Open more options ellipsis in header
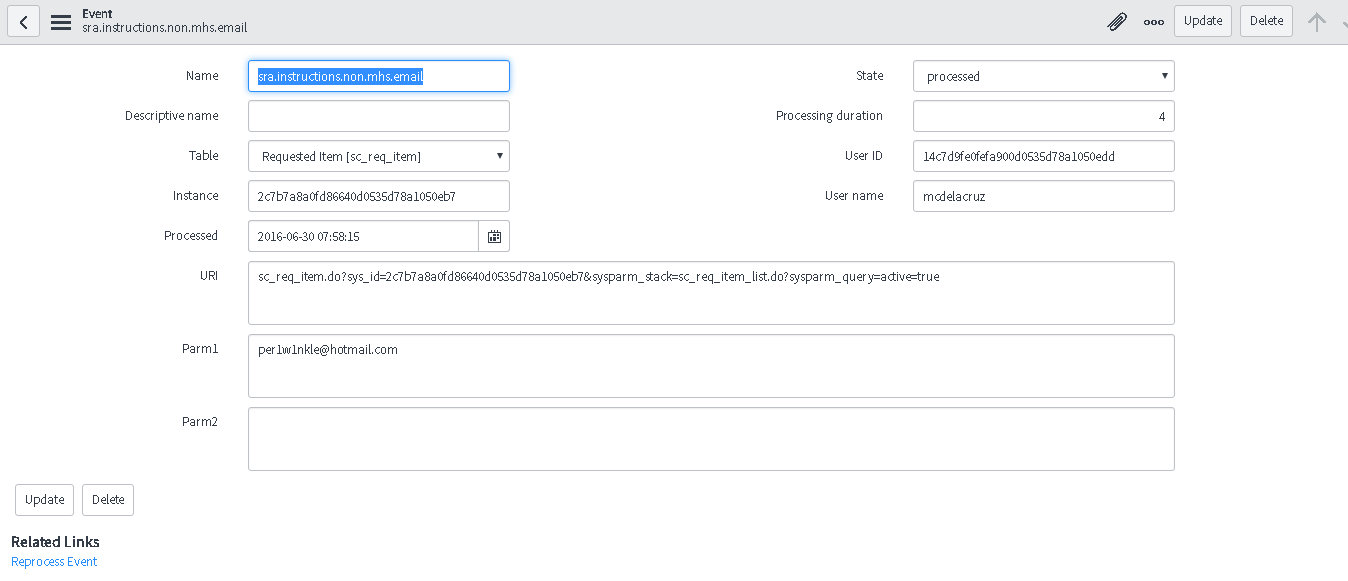The image size is (1348, 581). coord(1154,22)
